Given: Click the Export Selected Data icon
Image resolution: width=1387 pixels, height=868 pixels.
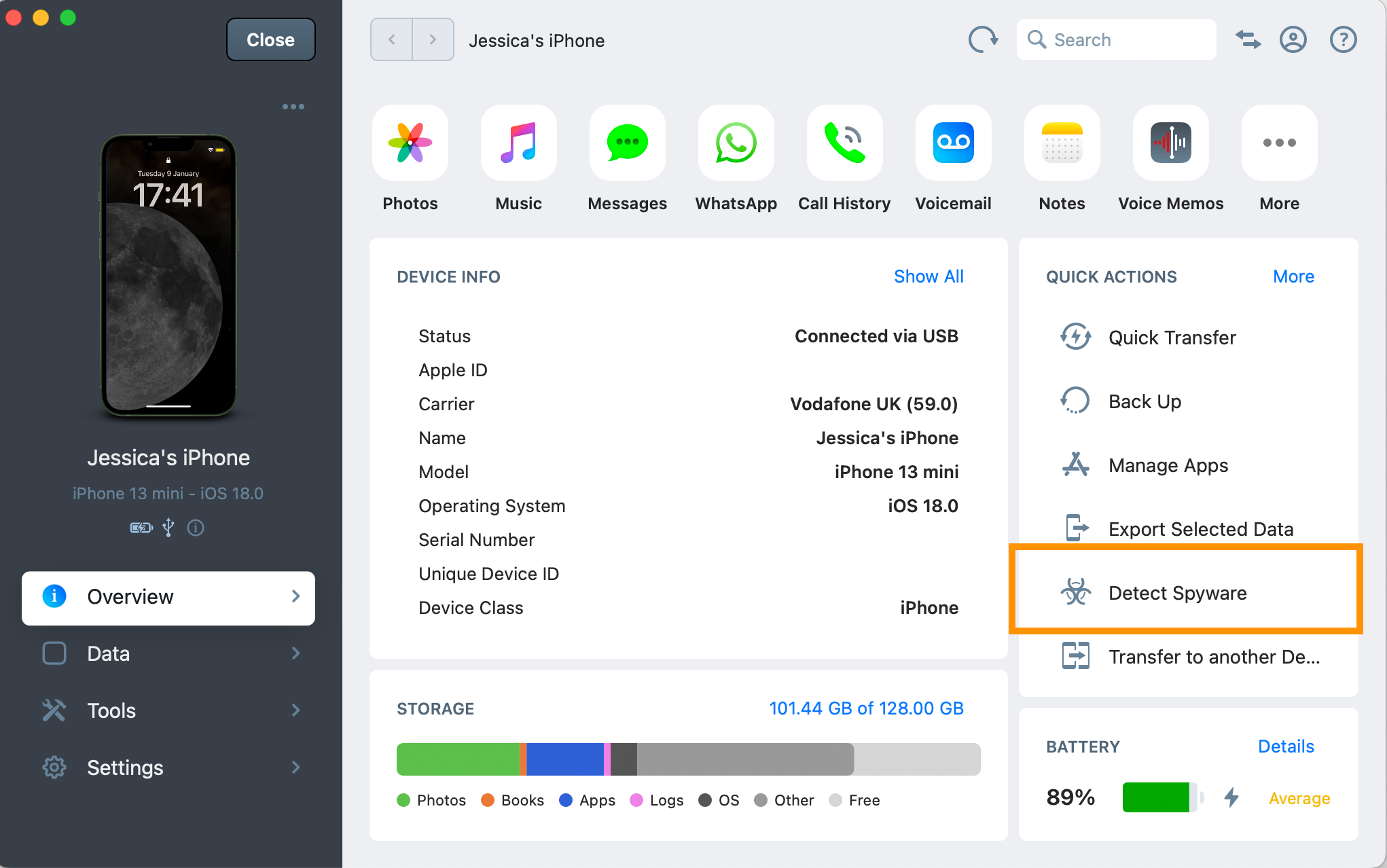Looking at the screenshot, I should click(1077, 528).
